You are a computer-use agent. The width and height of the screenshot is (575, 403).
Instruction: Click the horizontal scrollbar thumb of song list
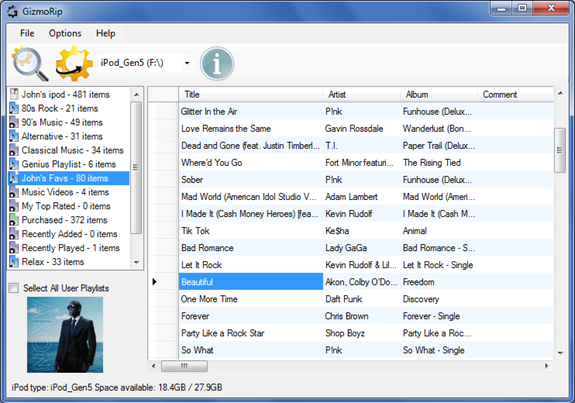184,366
